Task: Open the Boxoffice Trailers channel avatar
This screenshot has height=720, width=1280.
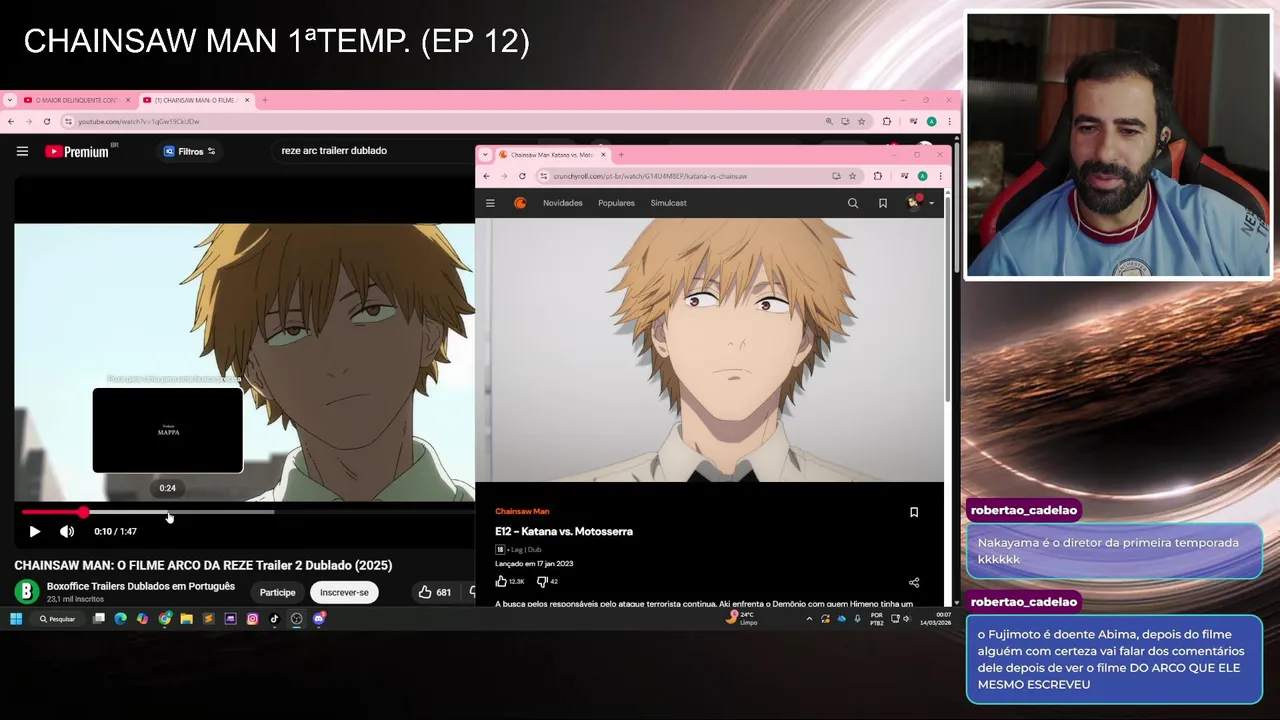Action: pyautogui.click(x=26, y=592)
